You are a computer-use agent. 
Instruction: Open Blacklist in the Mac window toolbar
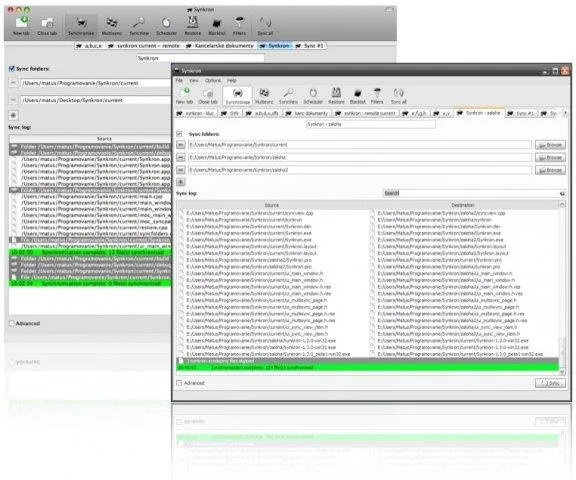pyautogui.click(x=217, y=26)
